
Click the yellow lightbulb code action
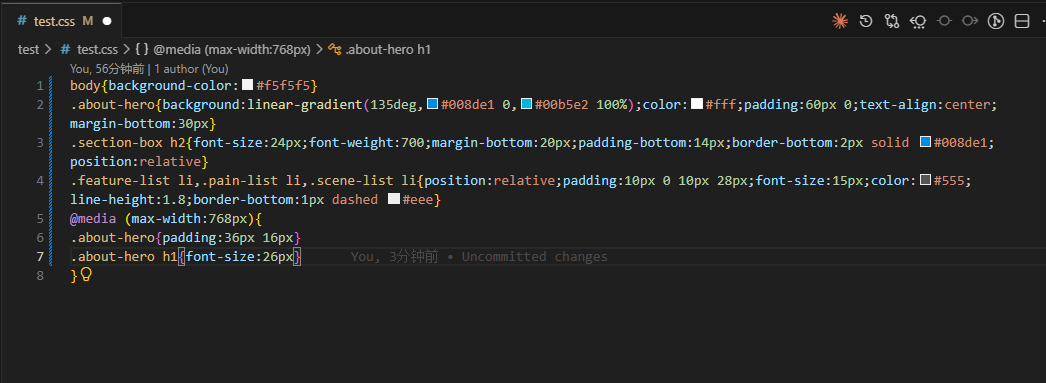85,274
